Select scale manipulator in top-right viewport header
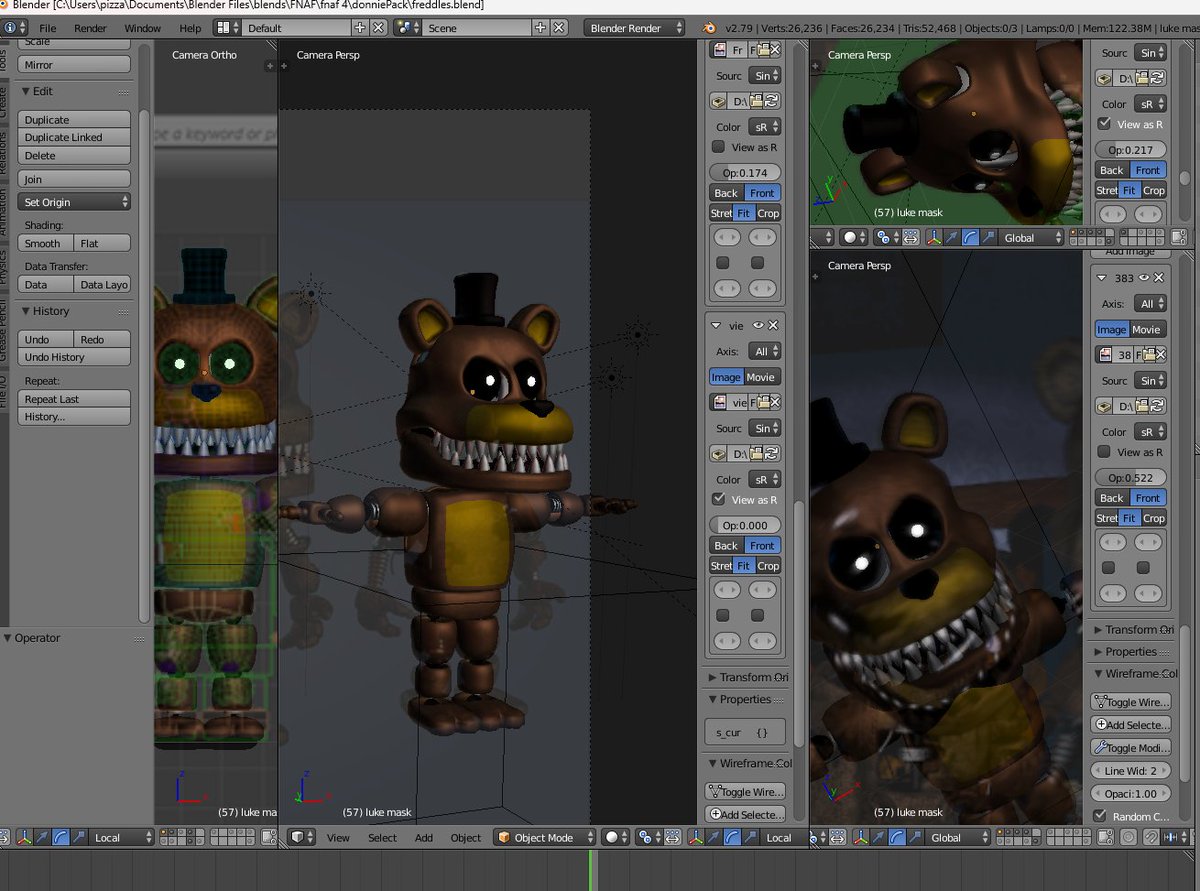 [987, 238]
